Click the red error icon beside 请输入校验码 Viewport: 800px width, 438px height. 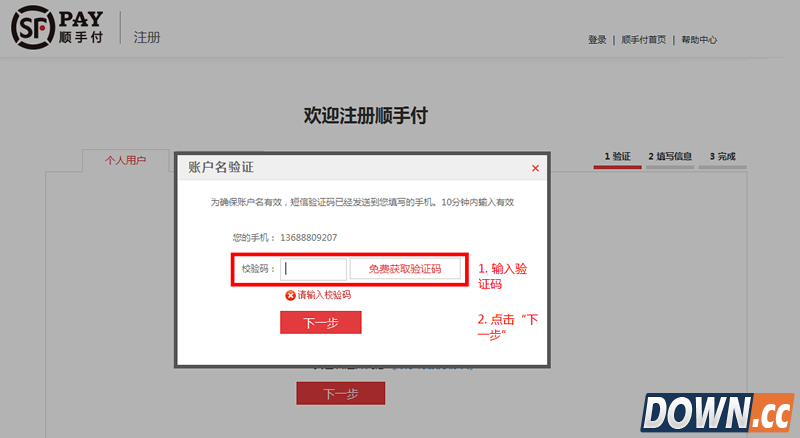pos(290,295)
